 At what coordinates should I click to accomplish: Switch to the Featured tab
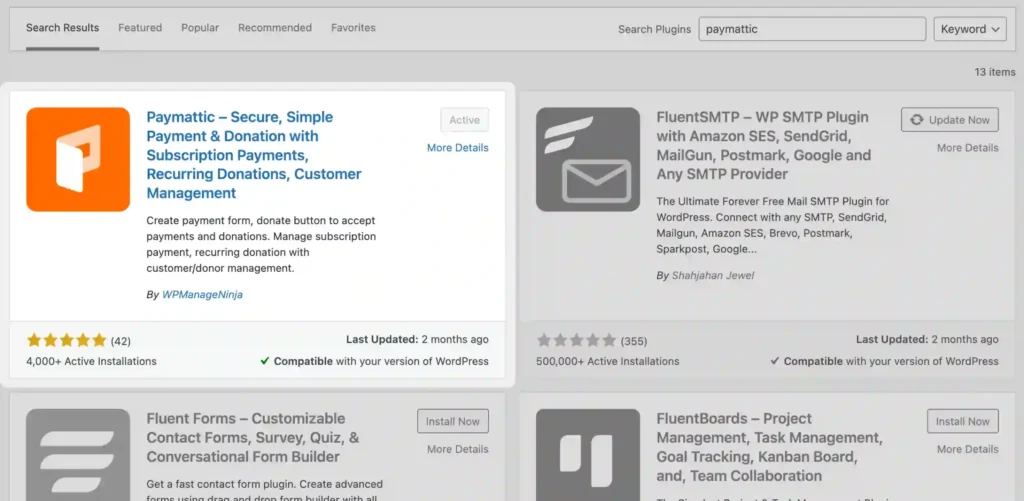[x=140, y=28]
